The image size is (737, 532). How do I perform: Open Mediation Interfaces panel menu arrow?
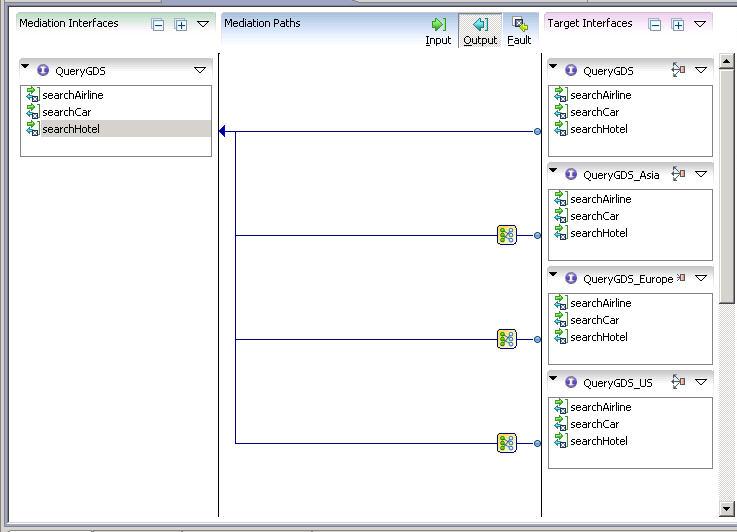(203, 24)
